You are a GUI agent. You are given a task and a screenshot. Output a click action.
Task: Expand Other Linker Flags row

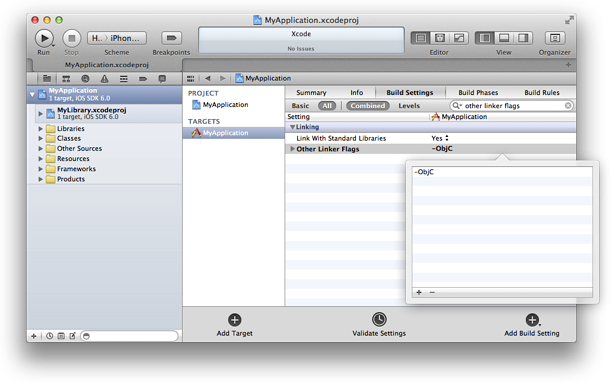pos(292,149)
